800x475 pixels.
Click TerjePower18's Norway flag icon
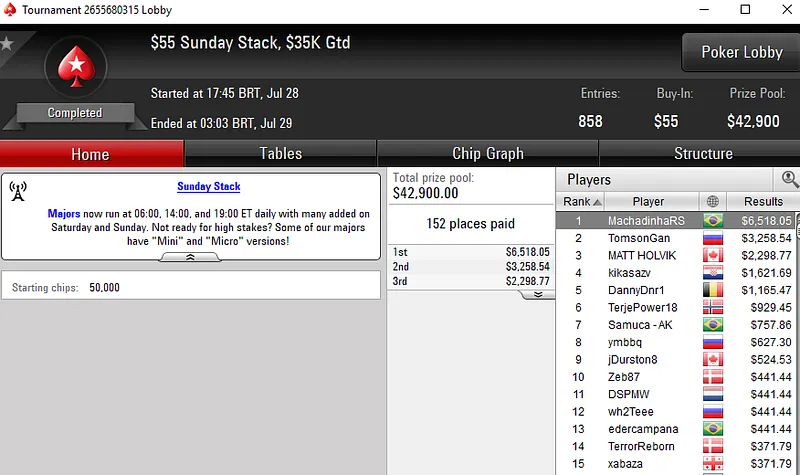[712, 308]
